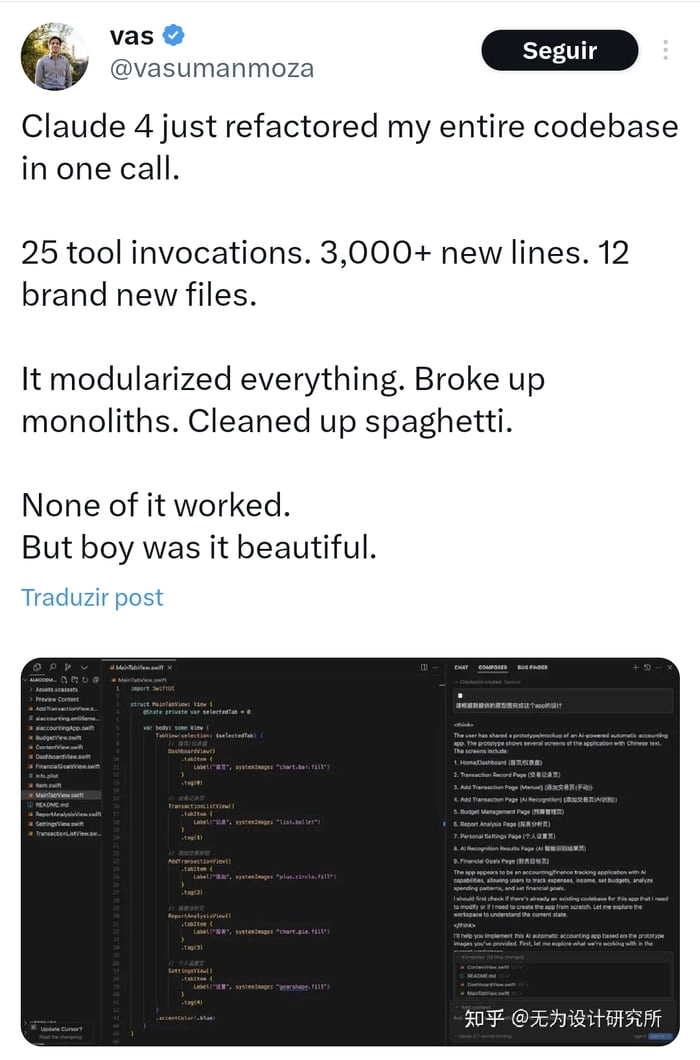Click the Seguir follow button
Screen dimensions: 700x1060
559,50
